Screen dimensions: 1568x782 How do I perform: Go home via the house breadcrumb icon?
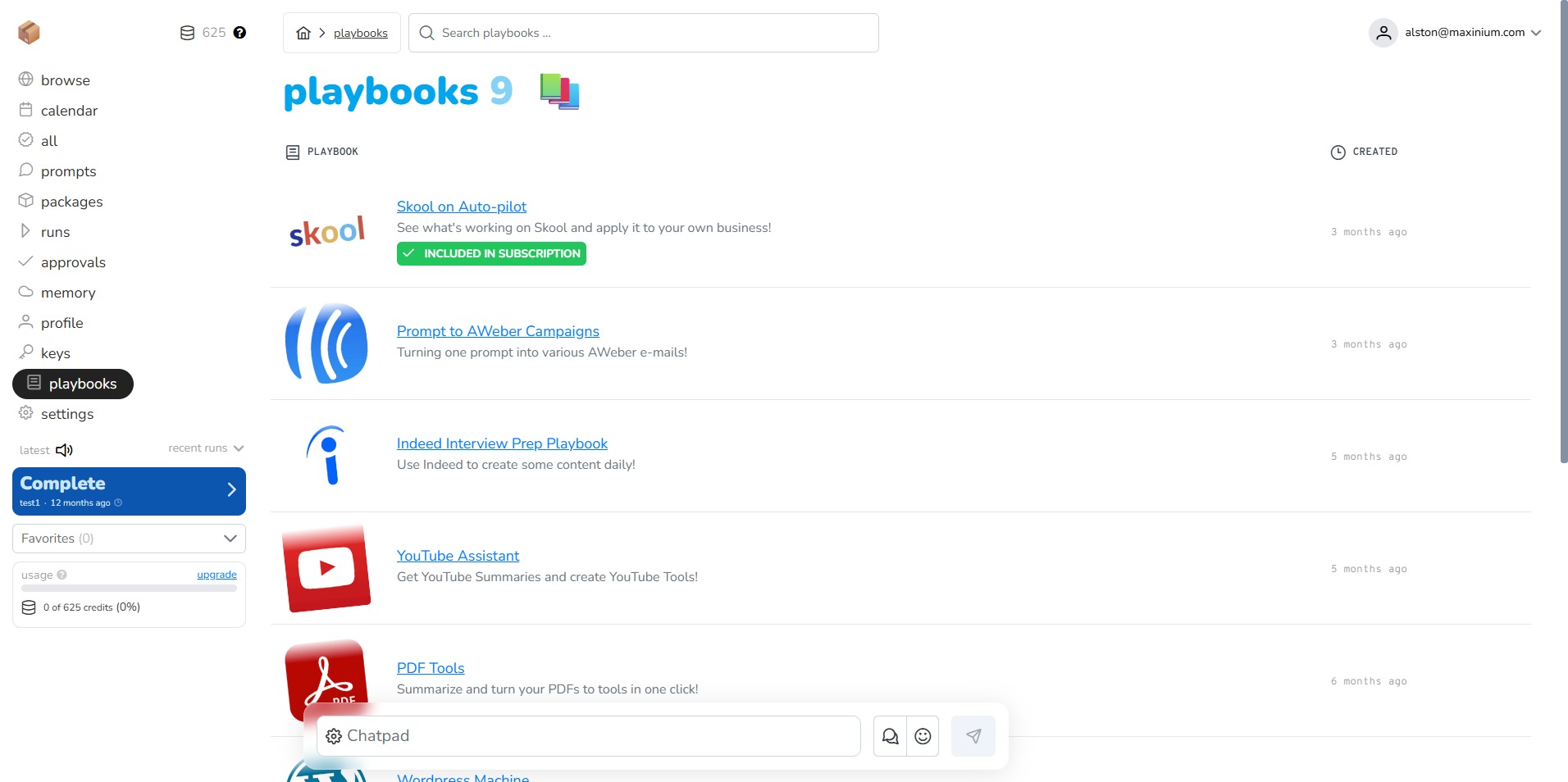coord(303,33)
